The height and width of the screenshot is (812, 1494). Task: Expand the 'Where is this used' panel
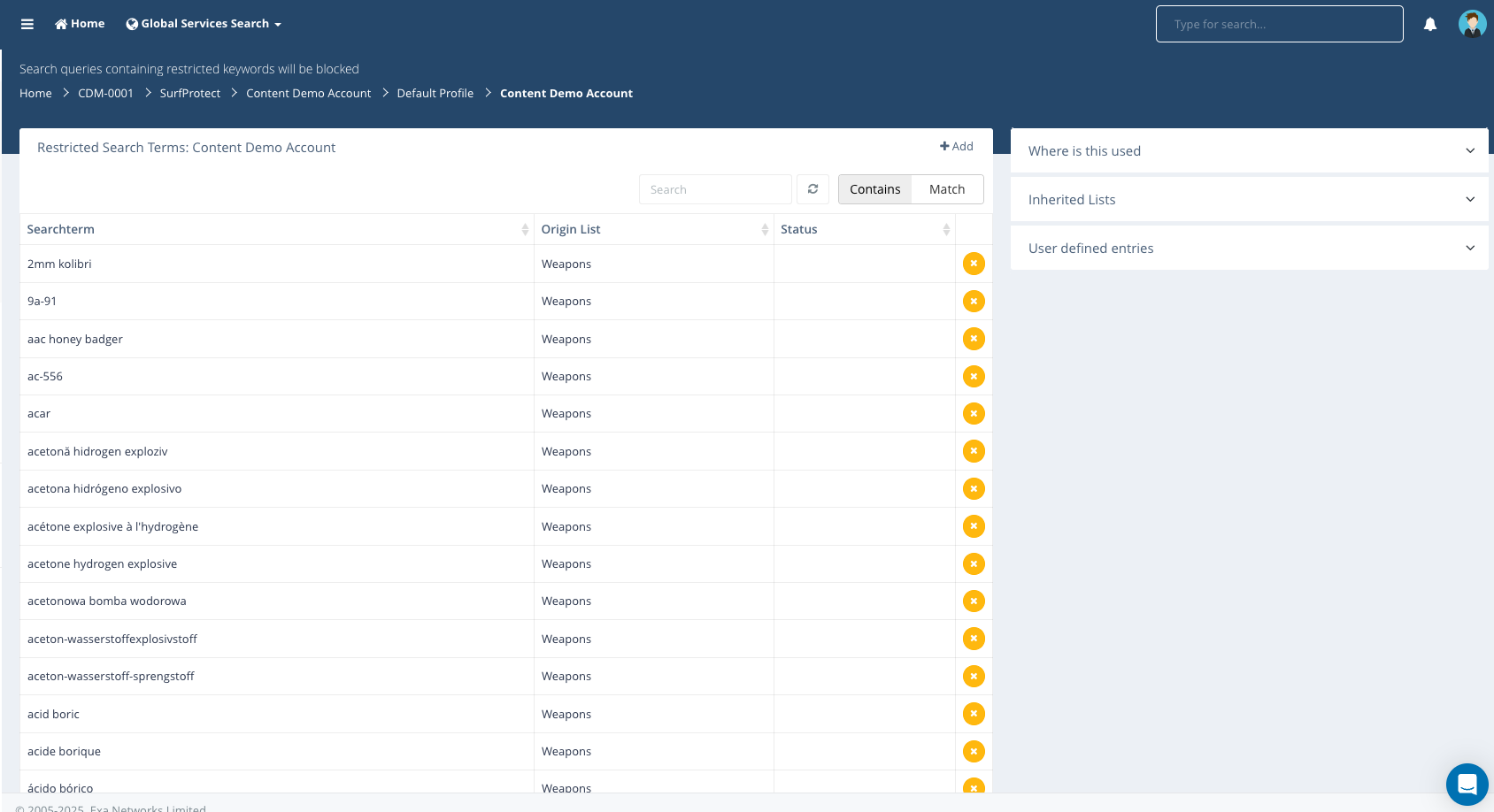point(1248,151)
